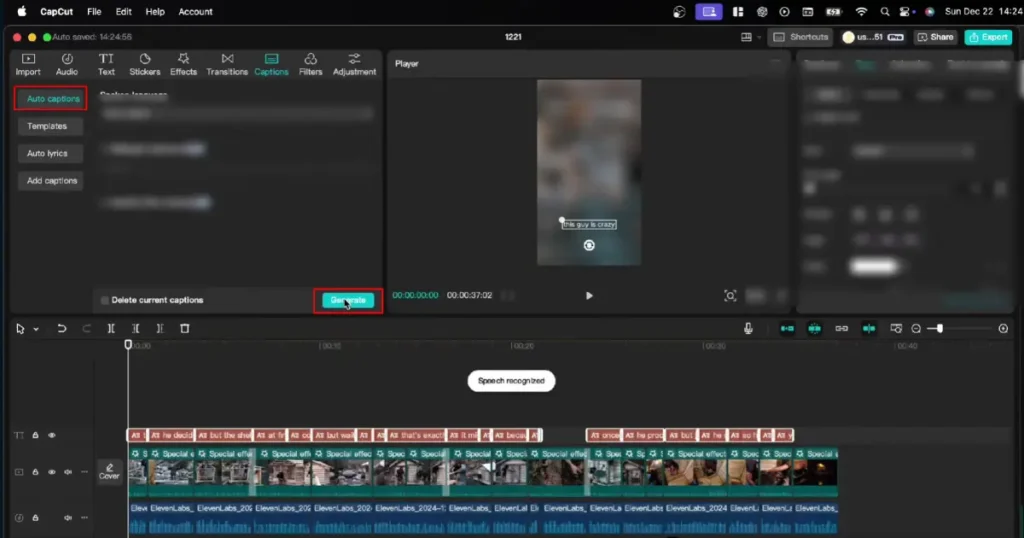Open macOS Spotlight search icon
Viewport: 1024px width, 538px height.
pos(885,12)
